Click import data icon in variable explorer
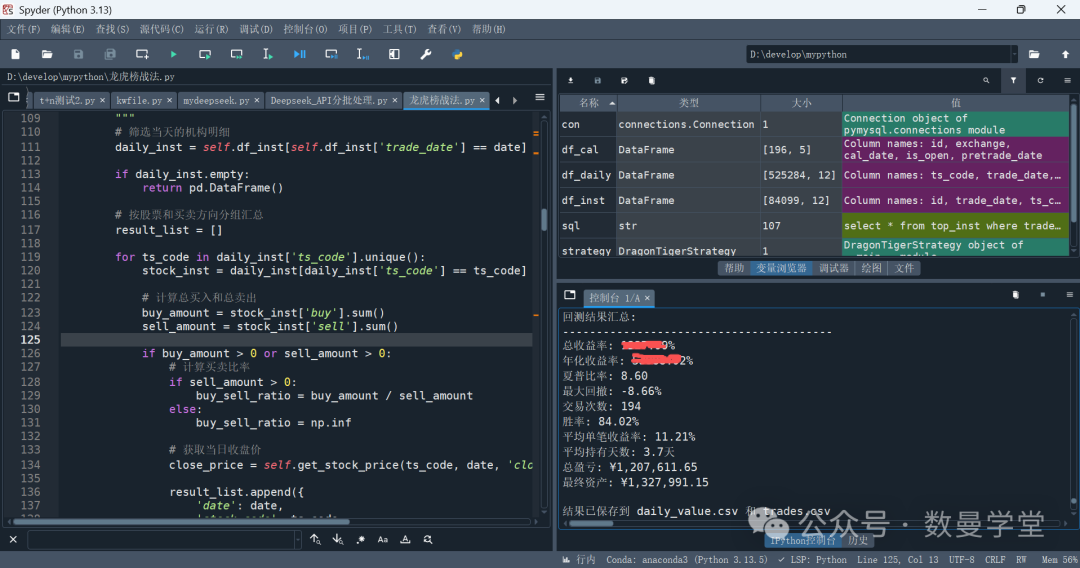The image size is (1080, 568). coord(570,80)
